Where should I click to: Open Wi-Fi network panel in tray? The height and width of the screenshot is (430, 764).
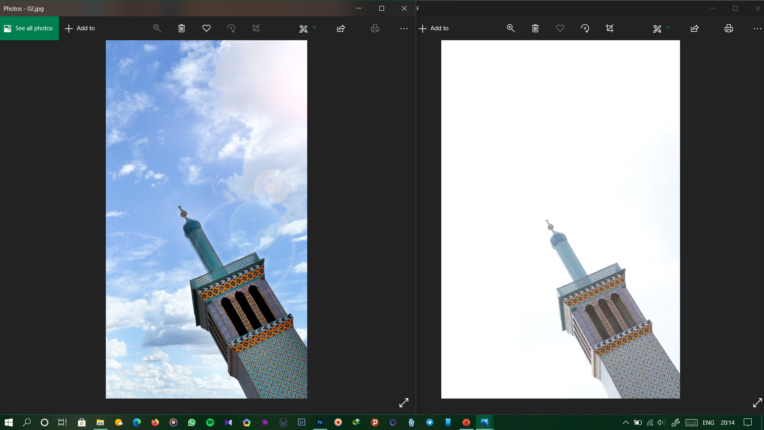point(650,422)
